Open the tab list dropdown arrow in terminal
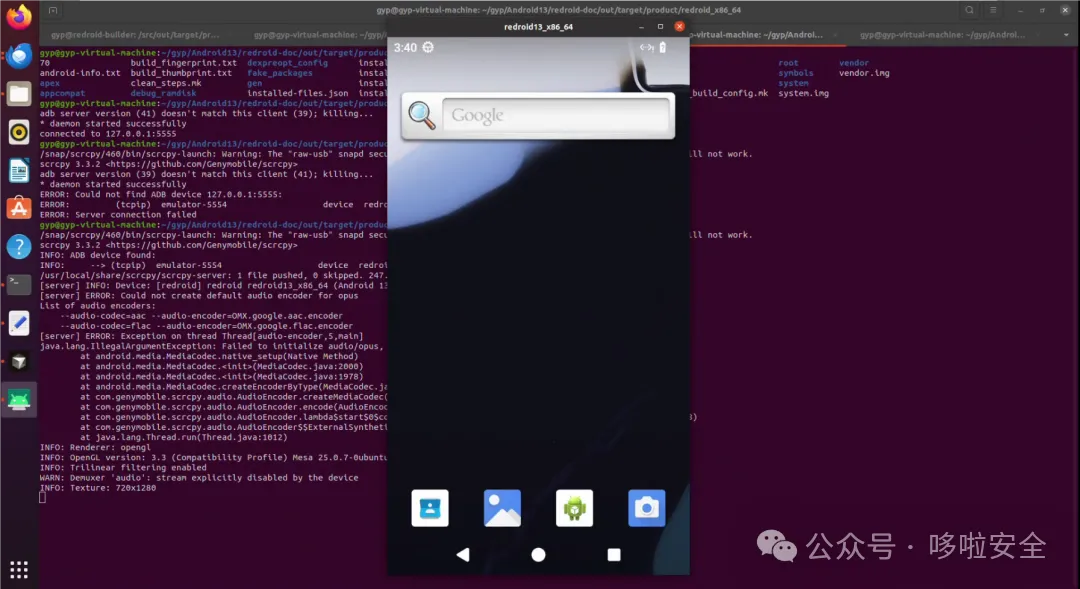The image size is (1080, 589). pos(1066,34)
